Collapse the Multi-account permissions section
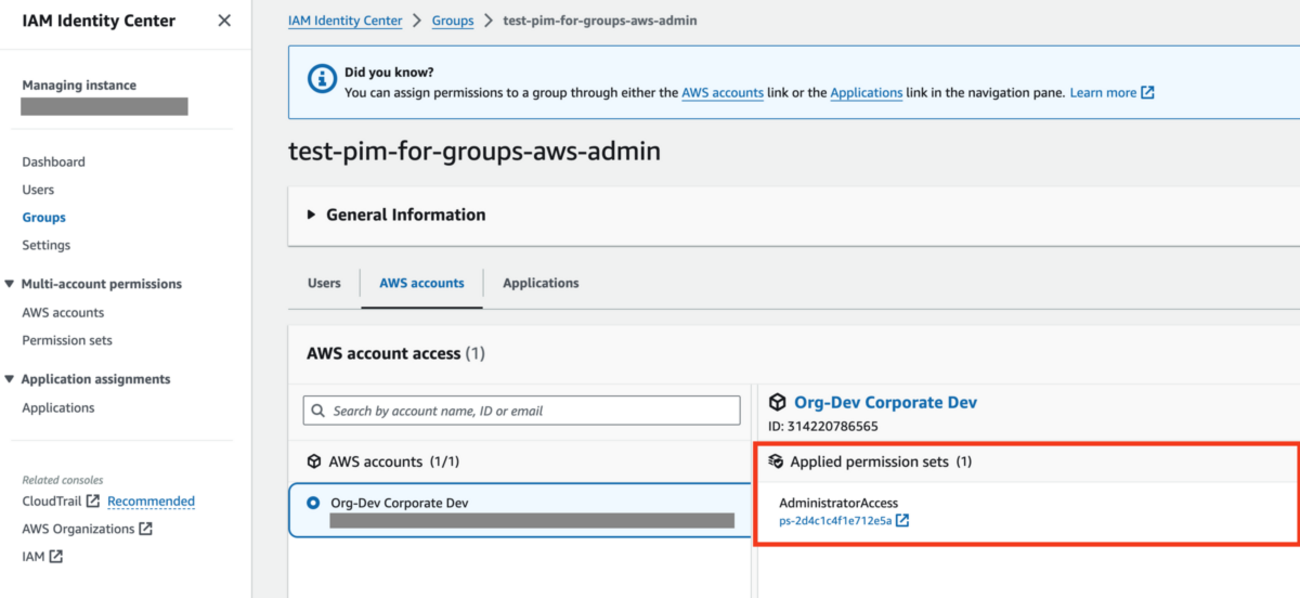The image size is (1300, 598). 9,284
